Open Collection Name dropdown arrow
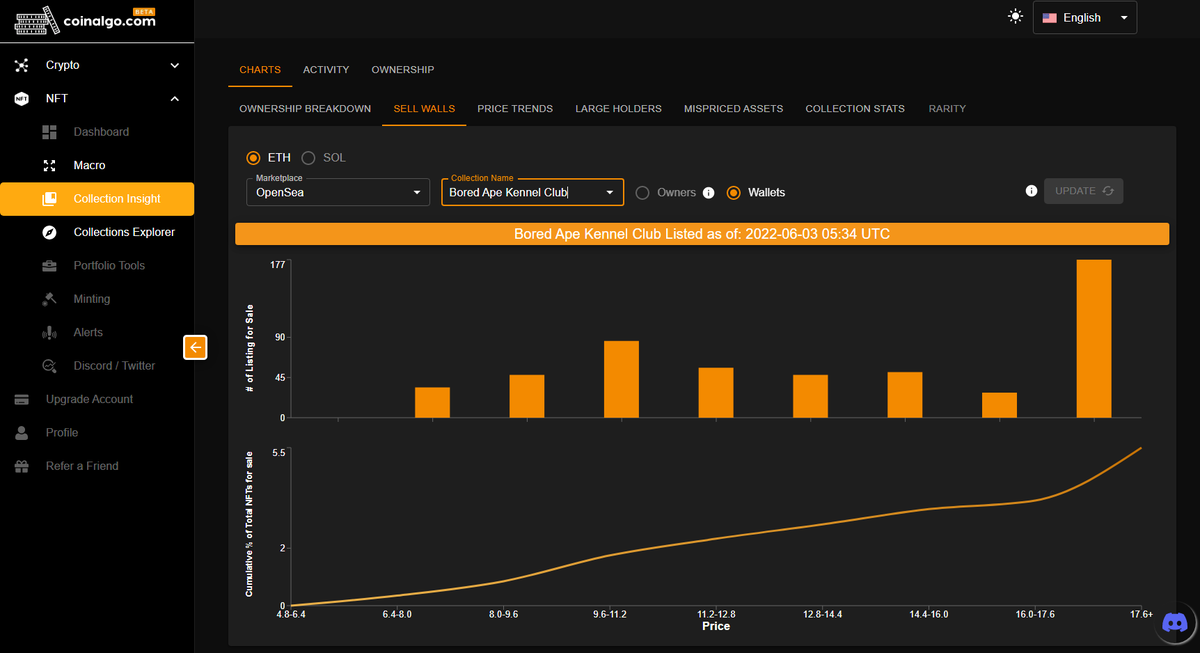 point(610,192)
